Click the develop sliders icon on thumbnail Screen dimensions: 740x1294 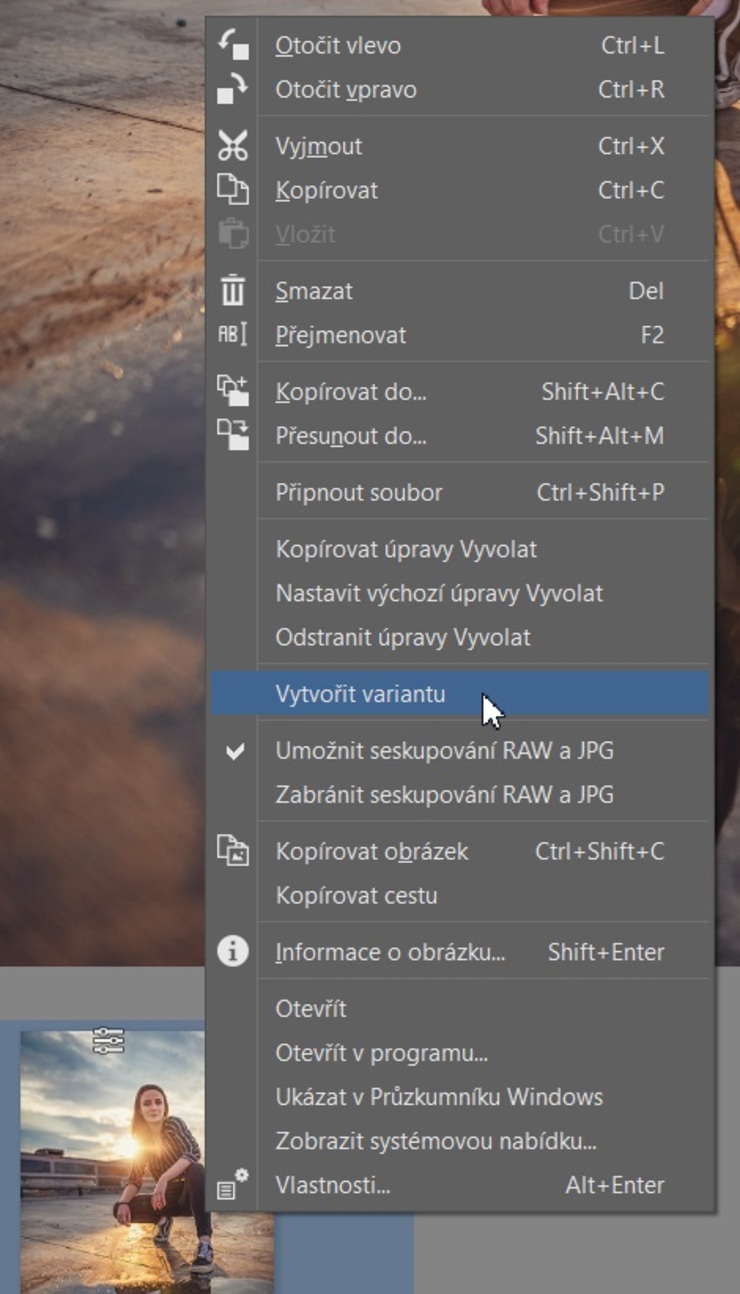click(x=108, y=1041)
